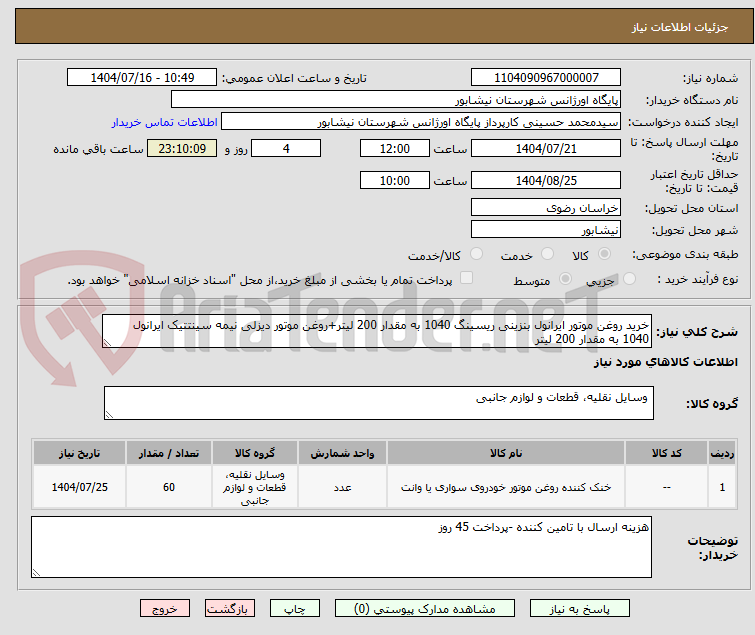Click the response deadline date 1404/07/21
Screen dimensions: 755x635
pyautogui.click(x=546, y=148)
